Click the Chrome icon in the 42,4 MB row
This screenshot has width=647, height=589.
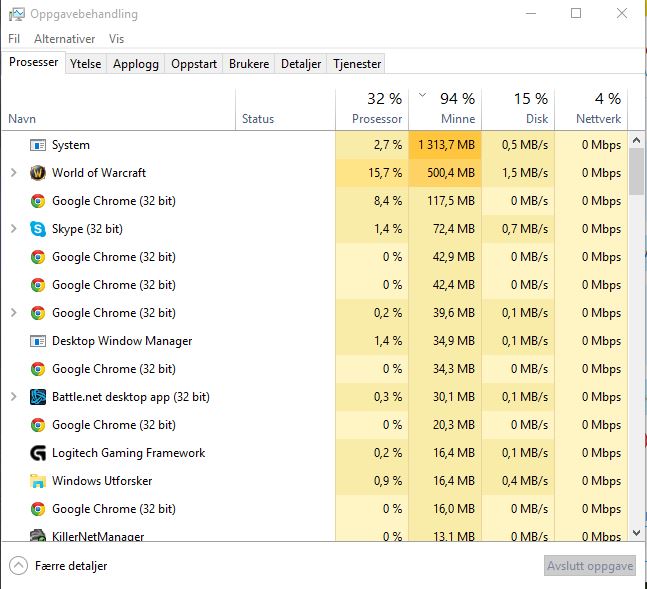[x=38, y=285]
